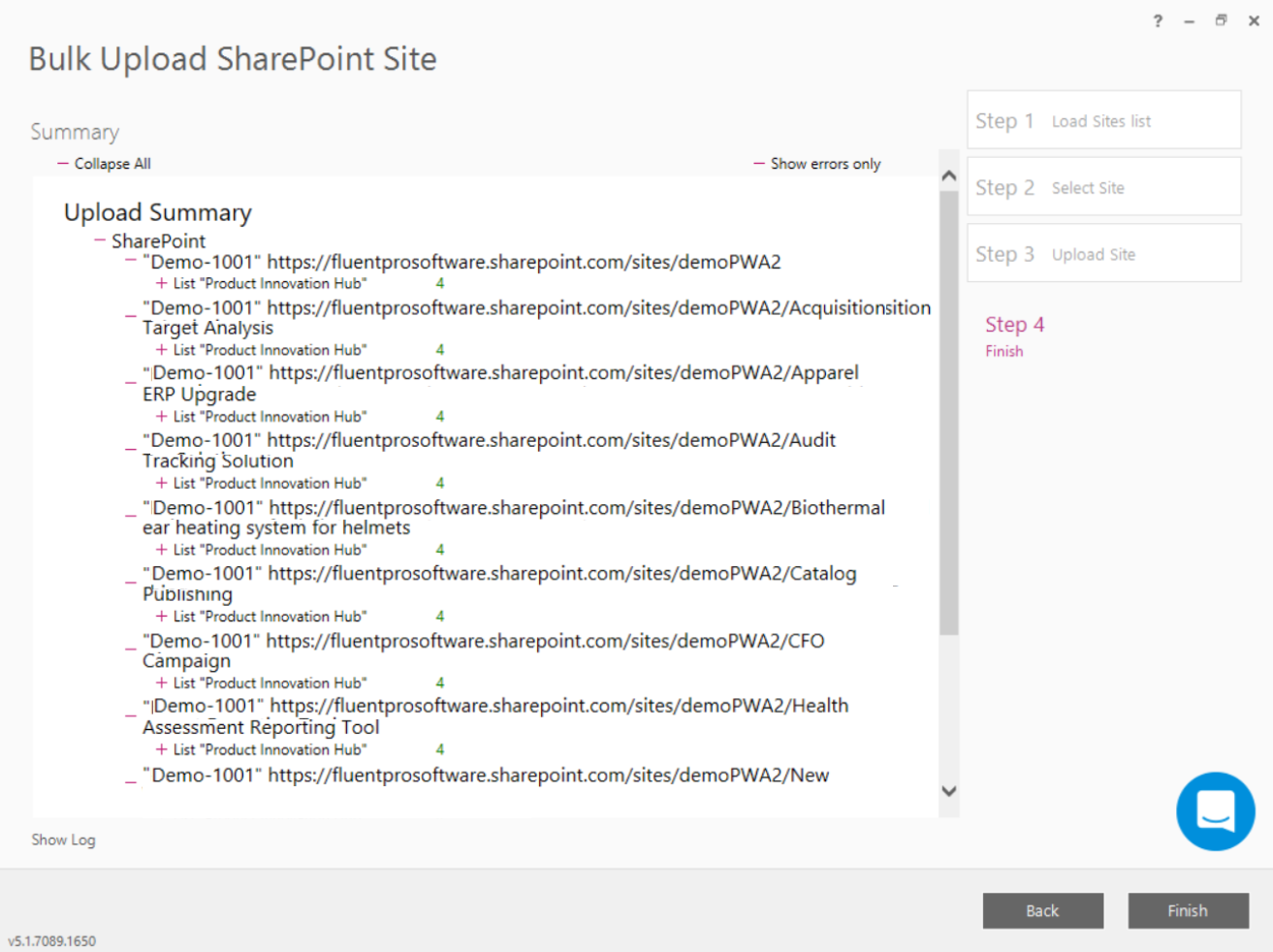This screenshot has width=1273, height=952.
Task: Collapse the Apparel ERP Upgrade site node
Action: [x=131, y=383]
